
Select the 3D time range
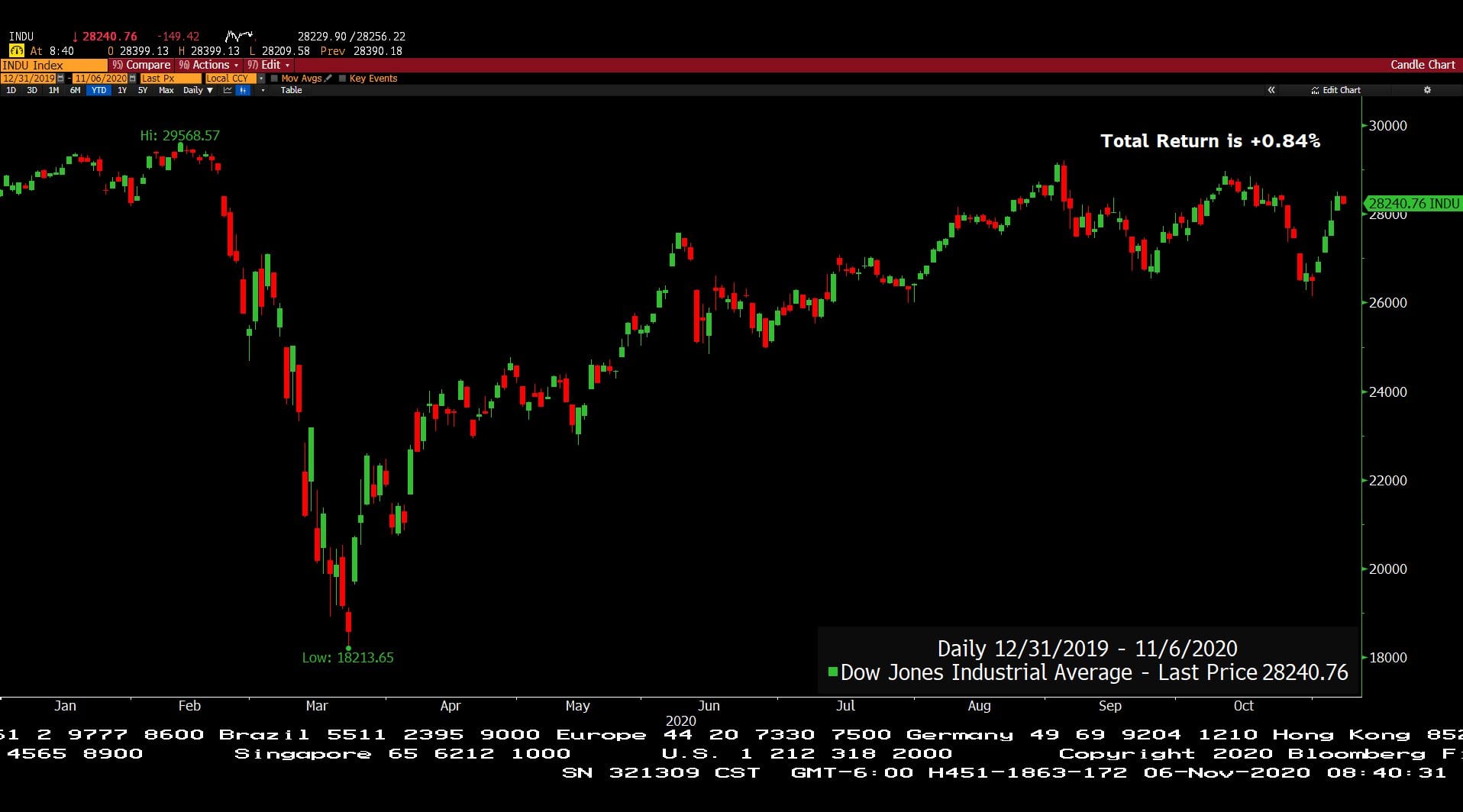tap(32, 90)
